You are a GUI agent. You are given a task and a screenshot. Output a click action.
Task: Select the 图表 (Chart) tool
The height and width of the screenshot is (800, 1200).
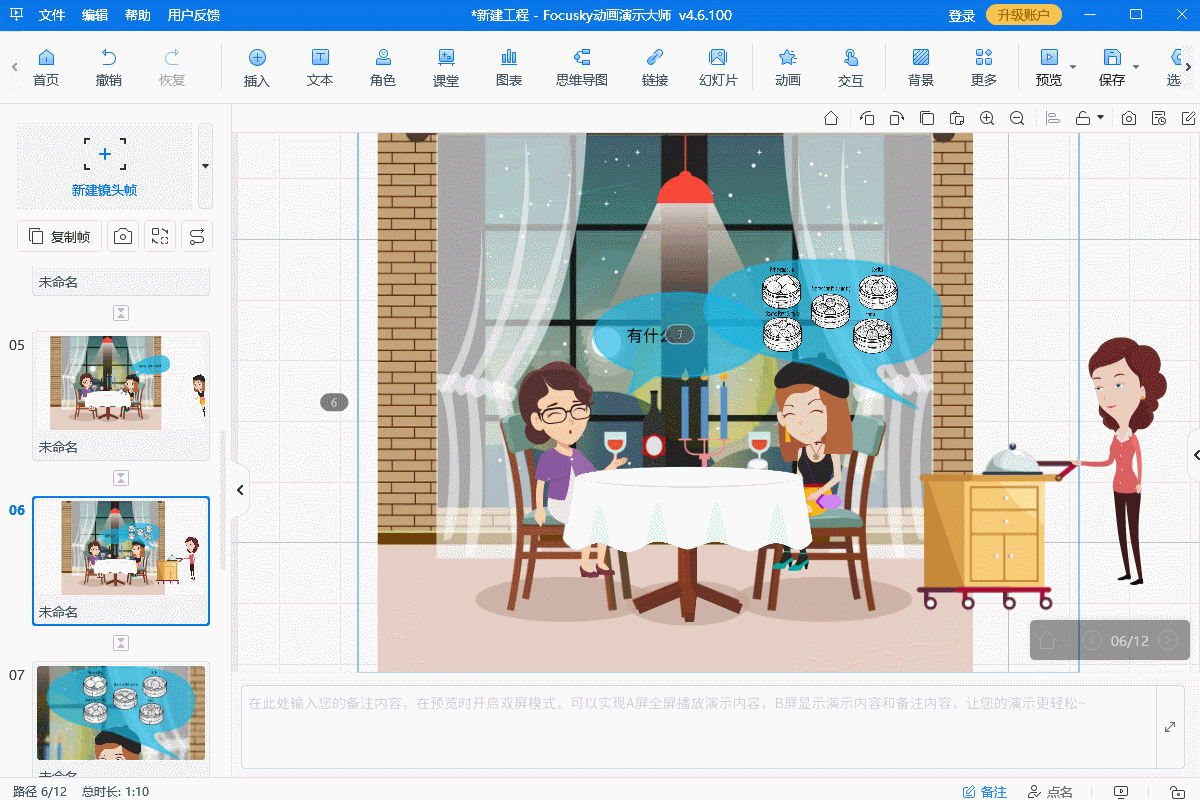pyautogui.click(x=509, y=67)
